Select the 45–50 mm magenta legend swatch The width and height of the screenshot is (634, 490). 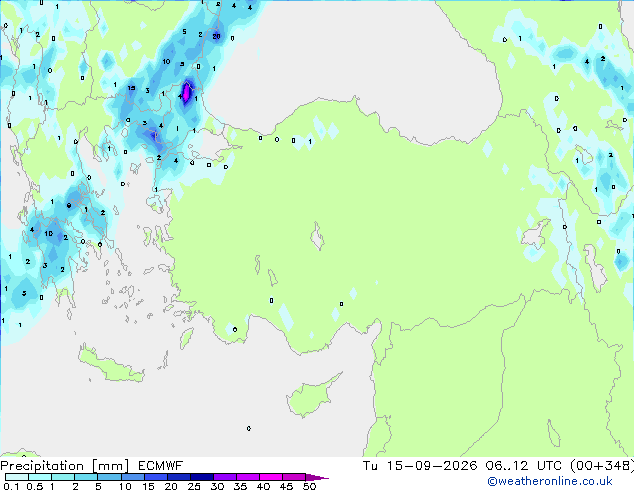294,477
